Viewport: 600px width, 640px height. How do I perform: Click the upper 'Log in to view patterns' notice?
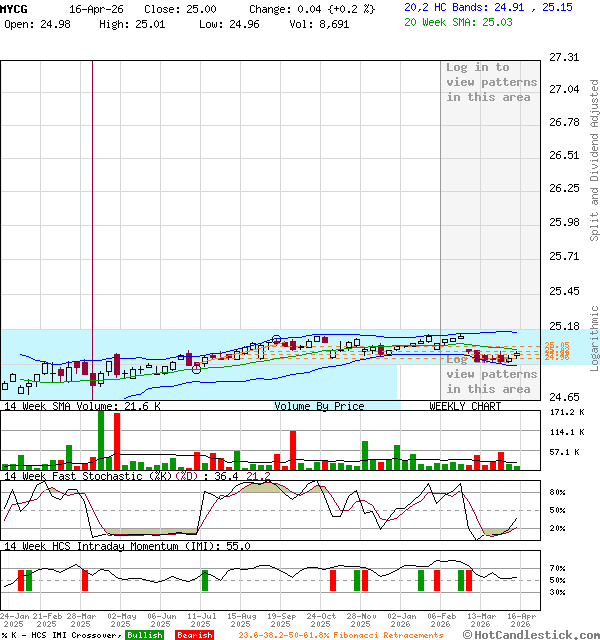tap(491, 82)
